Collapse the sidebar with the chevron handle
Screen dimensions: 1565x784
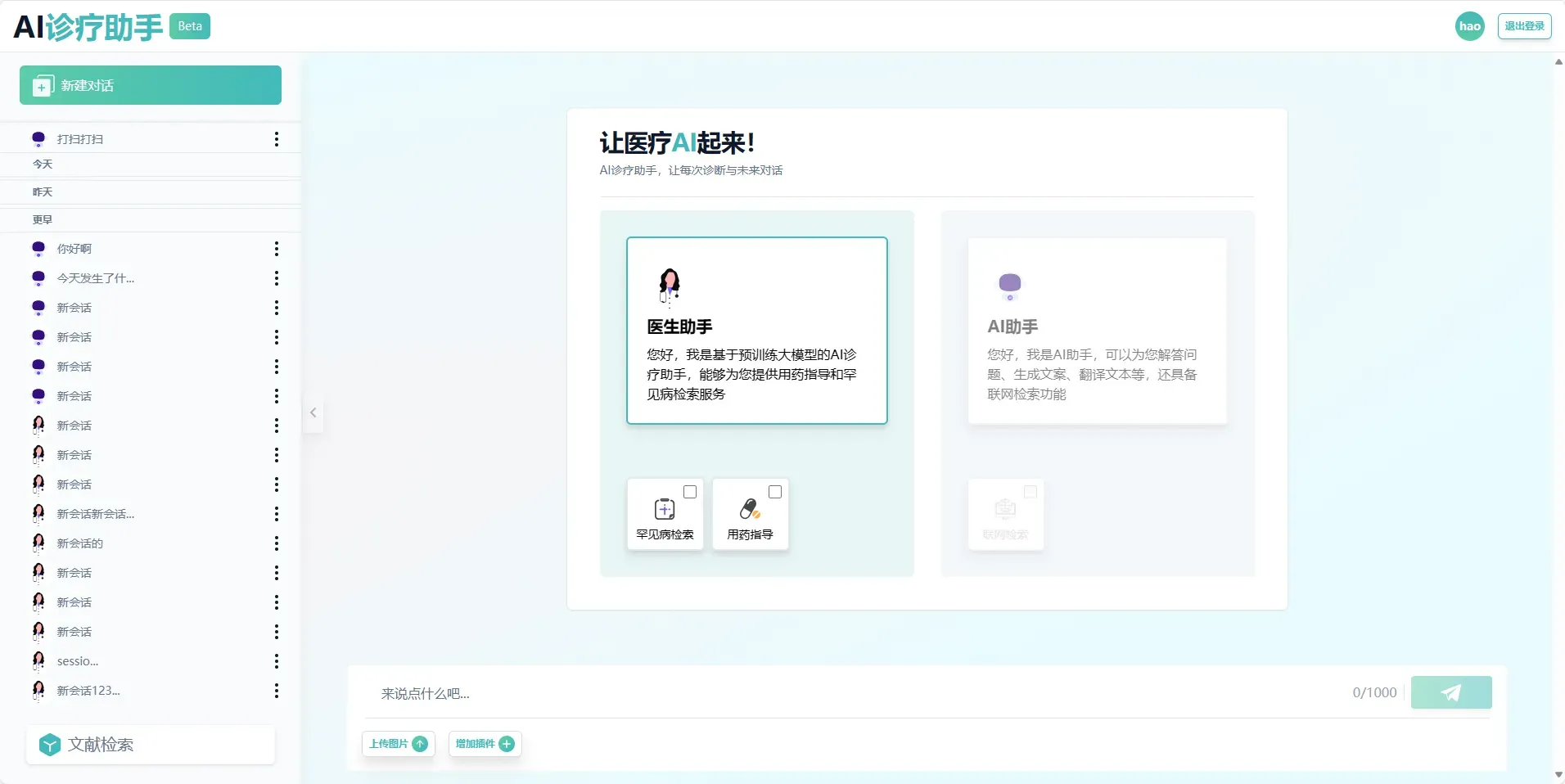pos(313,412)
